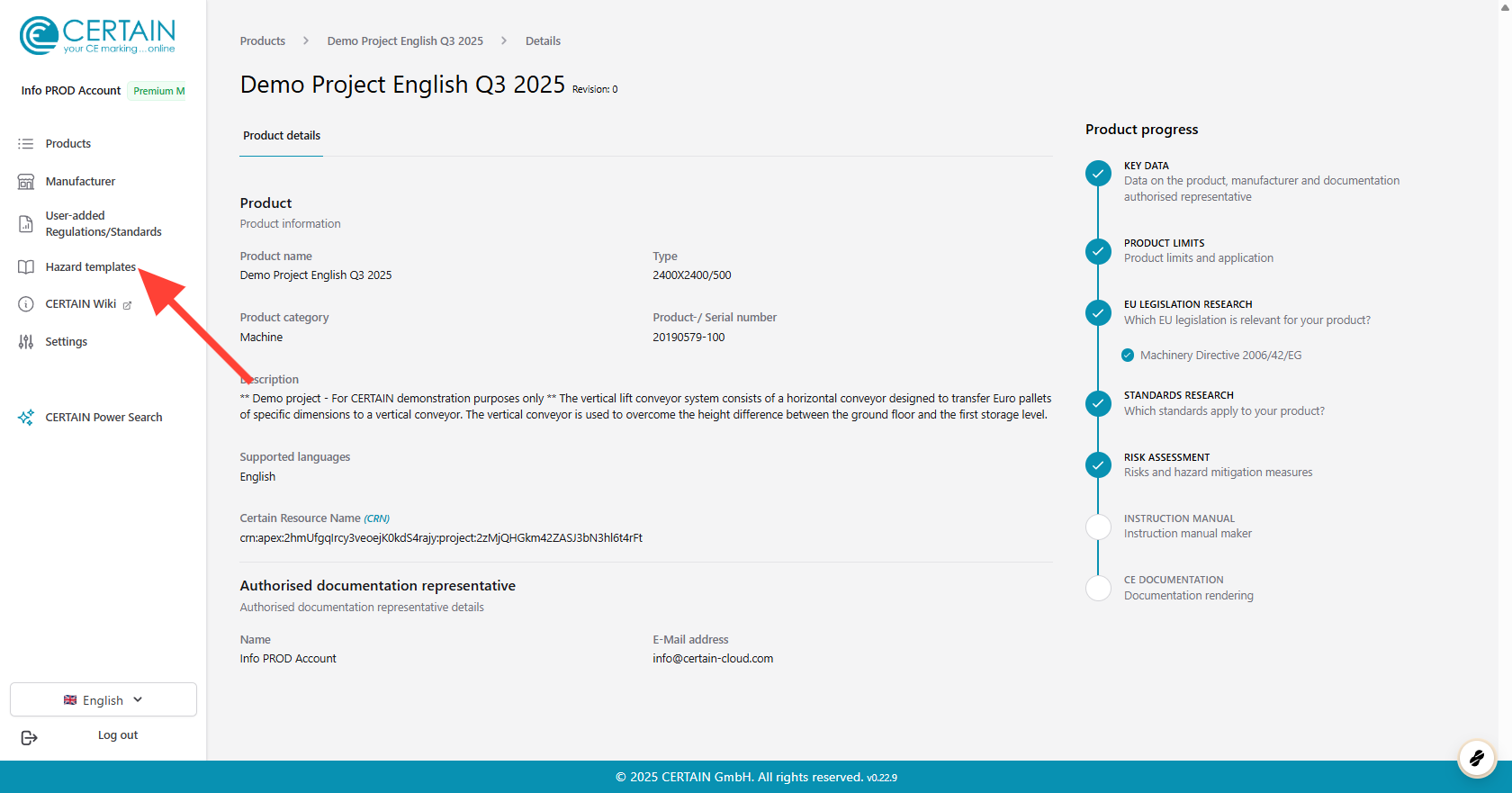Click the CERTAIN Wiki info icon
The image size is (1512, 793).
point(26,304)
